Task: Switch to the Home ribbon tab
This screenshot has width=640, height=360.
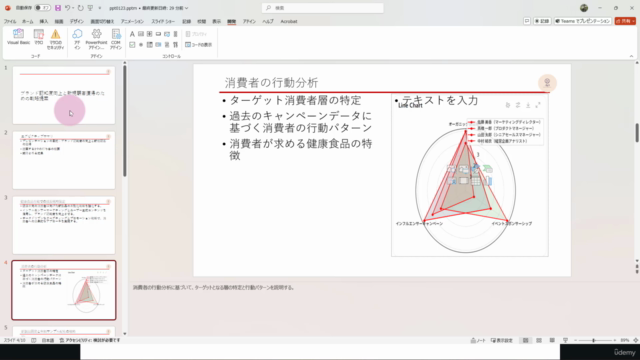Action: tap(28, 21)
